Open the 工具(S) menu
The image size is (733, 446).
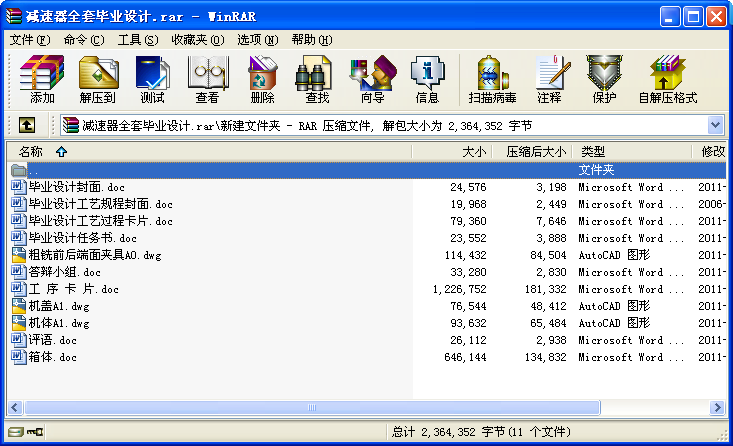click(x=138, y=40)
